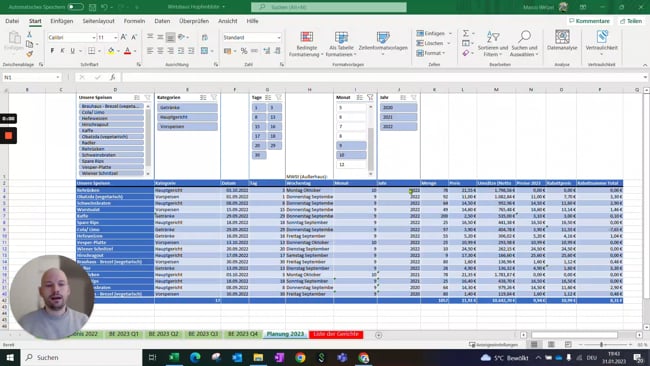Switch to the Ansicht ribbon tab
This screenshot has height=366, width=650.
pos(228,21)
